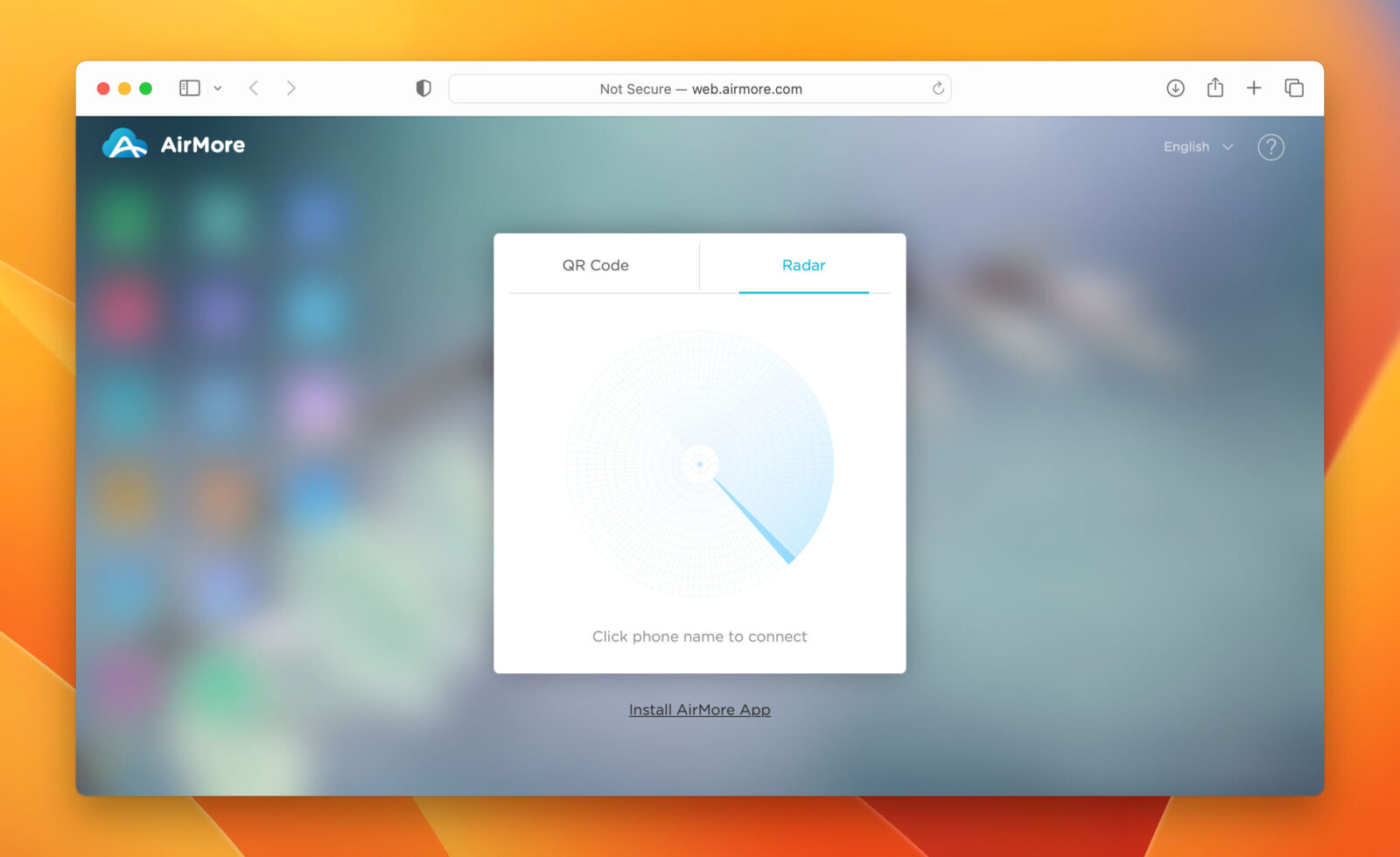This screenshot has width=1400, height=857.
Task: Switch to the QR Code tab
Action: coord(596,265)
